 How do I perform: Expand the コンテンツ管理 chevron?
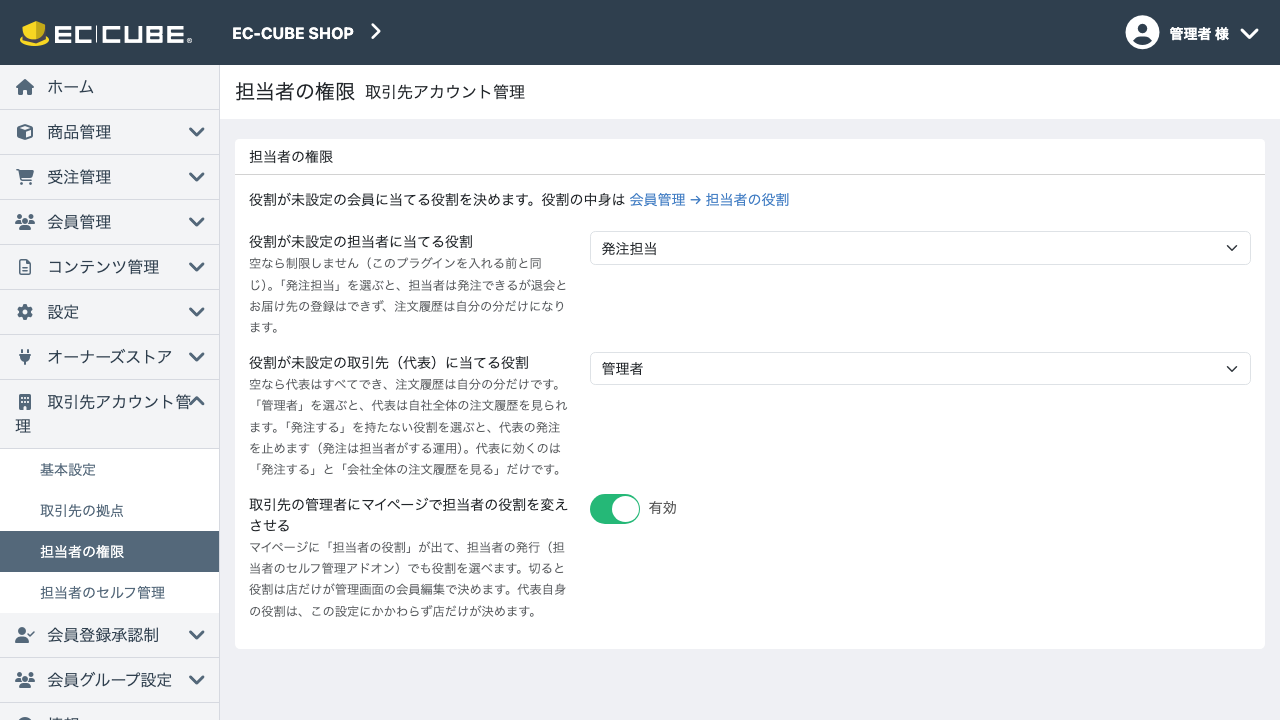[197, 267]
